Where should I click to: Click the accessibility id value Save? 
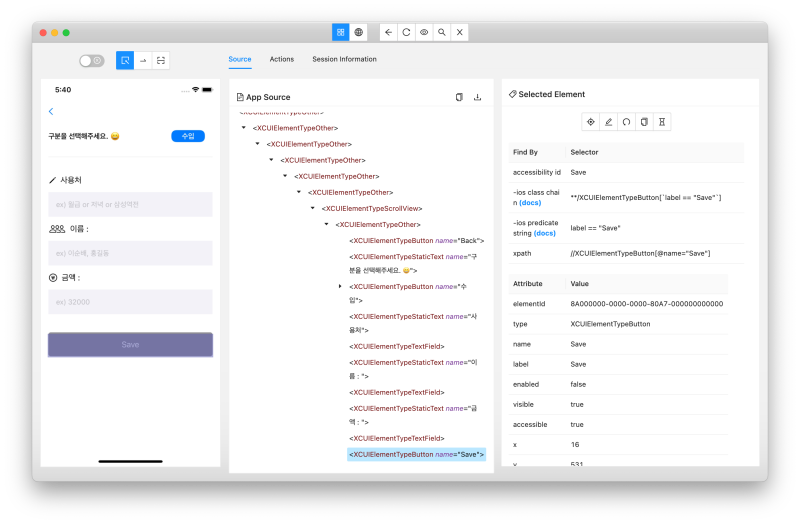578,172
